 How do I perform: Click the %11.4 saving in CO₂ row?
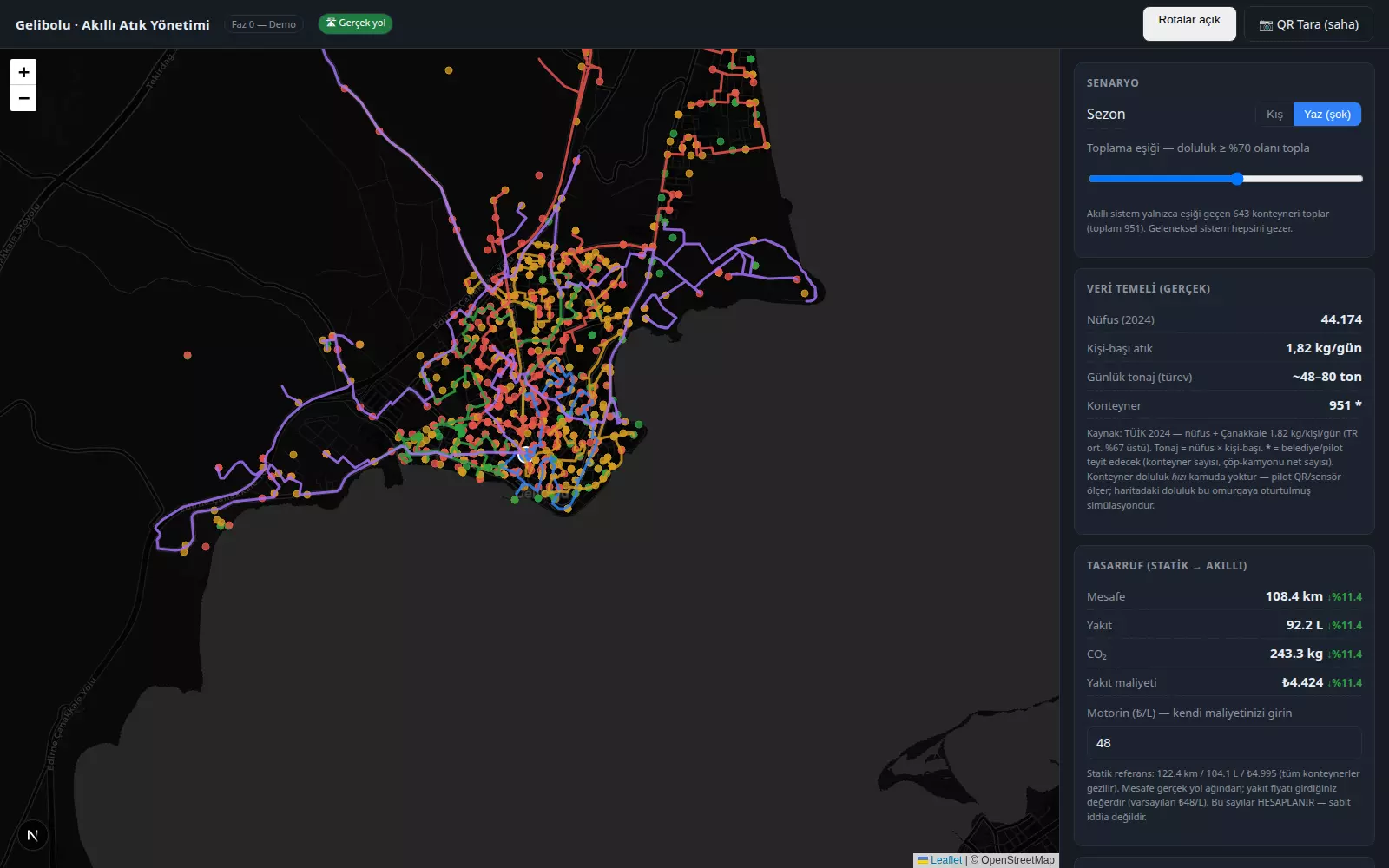(x=1346, y=654)
